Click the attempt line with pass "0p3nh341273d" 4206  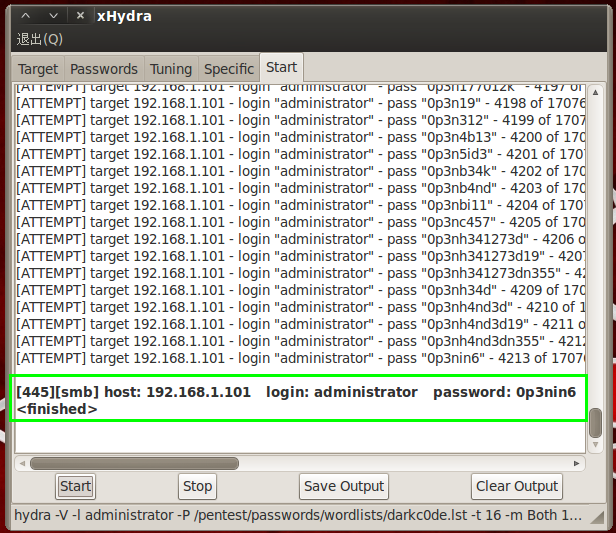[301, 239]
